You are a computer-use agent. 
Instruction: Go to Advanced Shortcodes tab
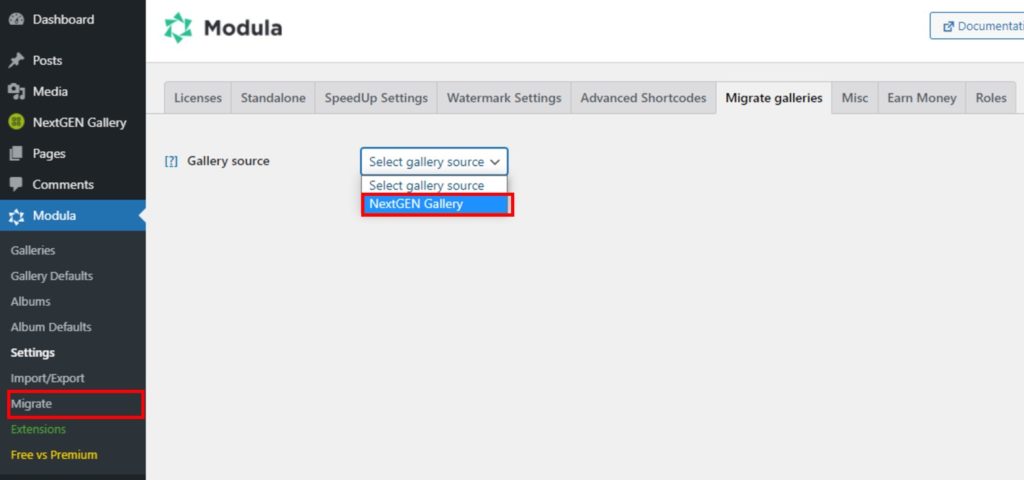point(643,98)
